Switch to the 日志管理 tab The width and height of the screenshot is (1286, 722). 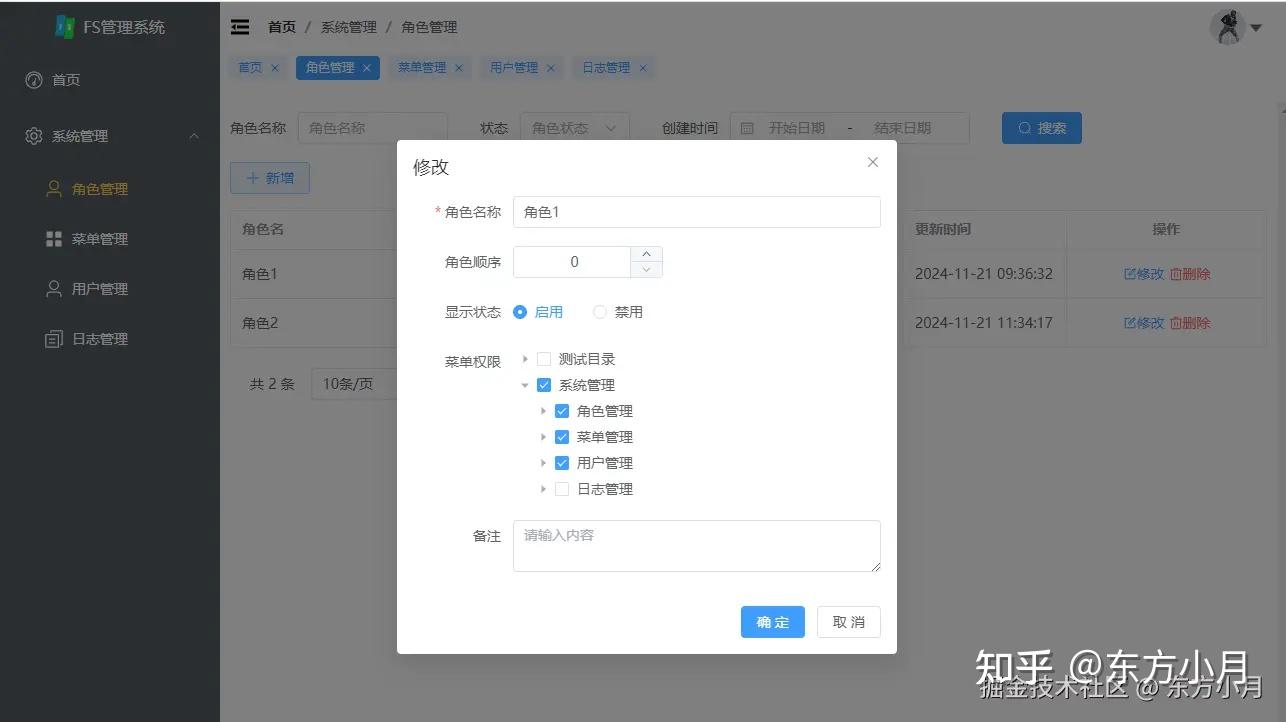(x=606, y=67)
